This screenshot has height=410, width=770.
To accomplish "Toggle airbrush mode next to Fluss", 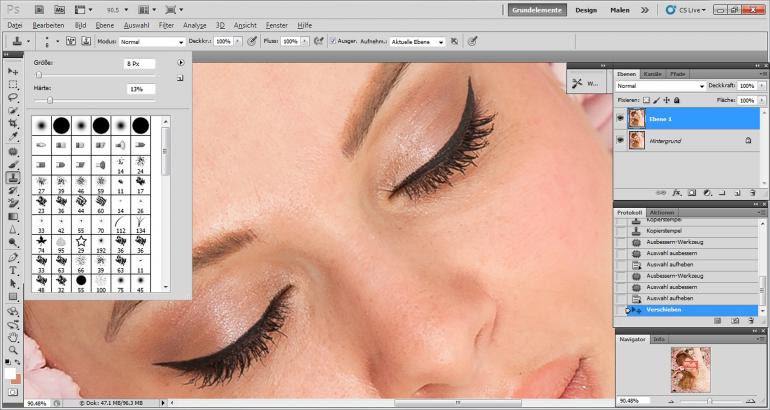I will [x=318, y=42].
